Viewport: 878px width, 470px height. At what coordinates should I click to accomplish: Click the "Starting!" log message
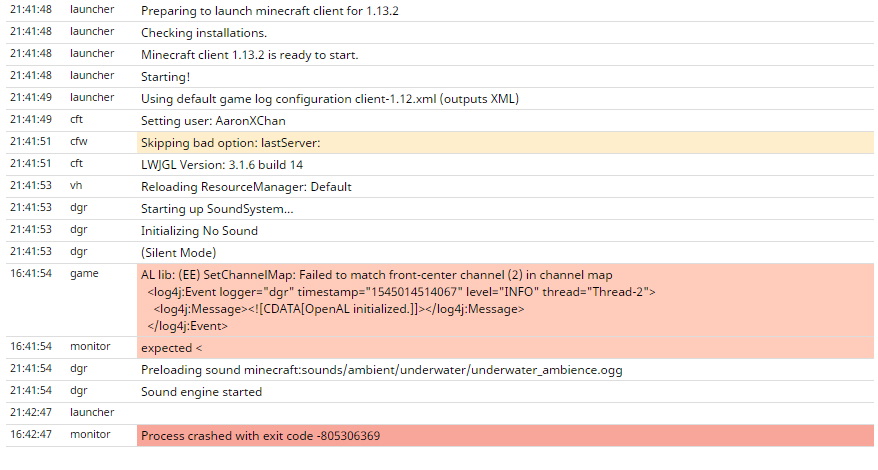point(166,77)
